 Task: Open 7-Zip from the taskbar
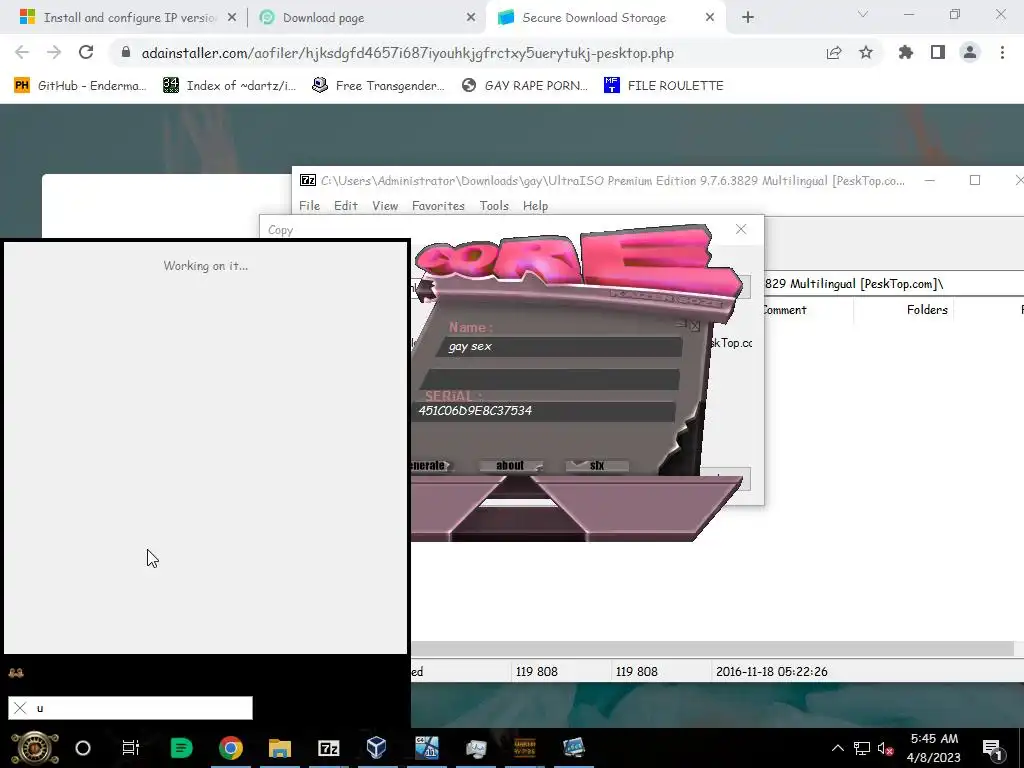(x=328, y=748)
